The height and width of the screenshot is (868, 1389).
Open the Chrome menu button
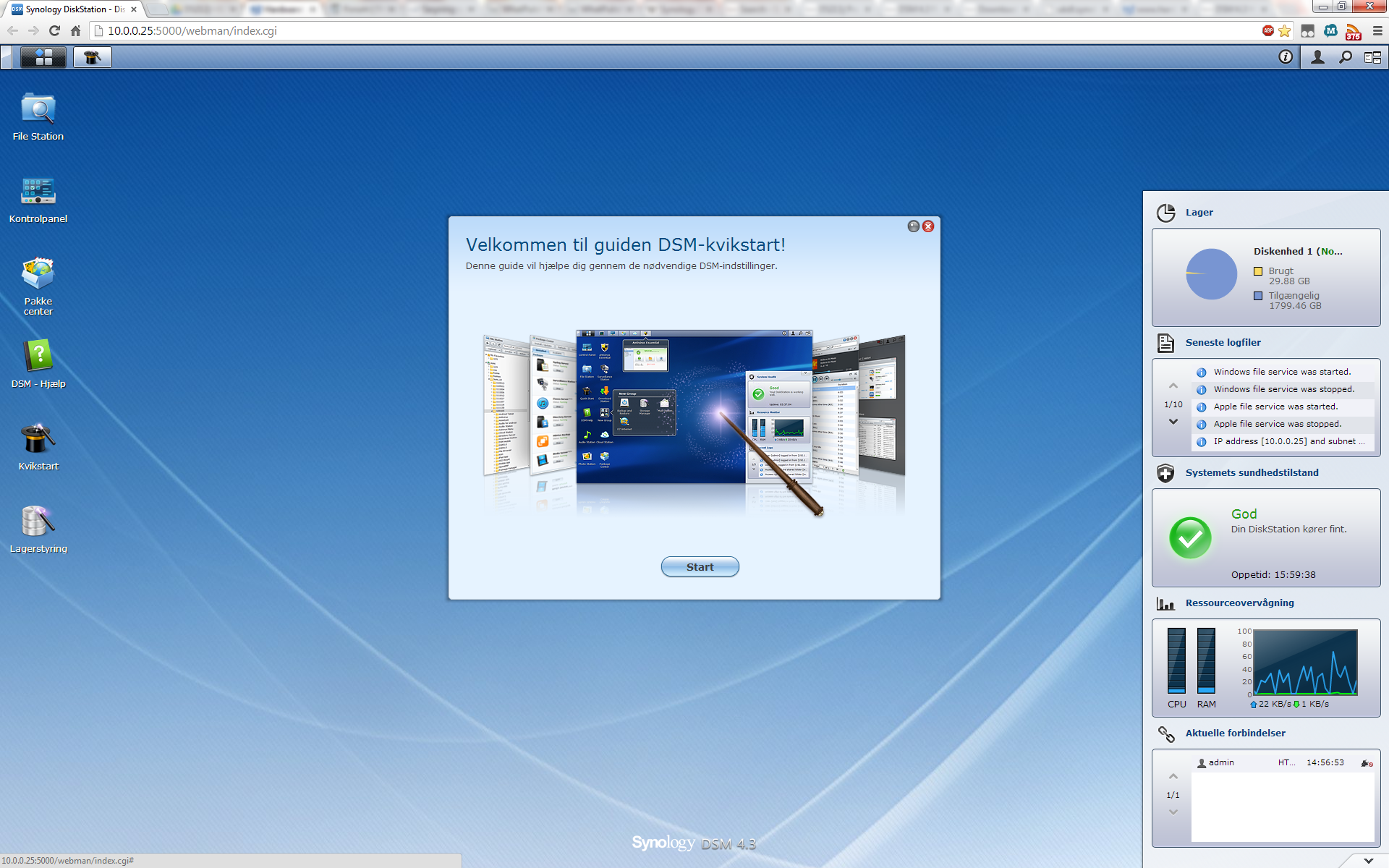[x=1377, y=30]
